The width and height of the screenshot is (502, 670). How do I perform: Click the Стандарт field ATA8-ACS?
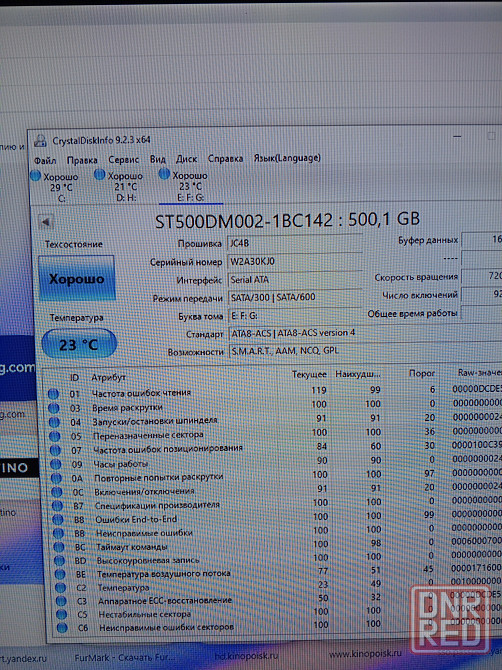coord(365,332)
